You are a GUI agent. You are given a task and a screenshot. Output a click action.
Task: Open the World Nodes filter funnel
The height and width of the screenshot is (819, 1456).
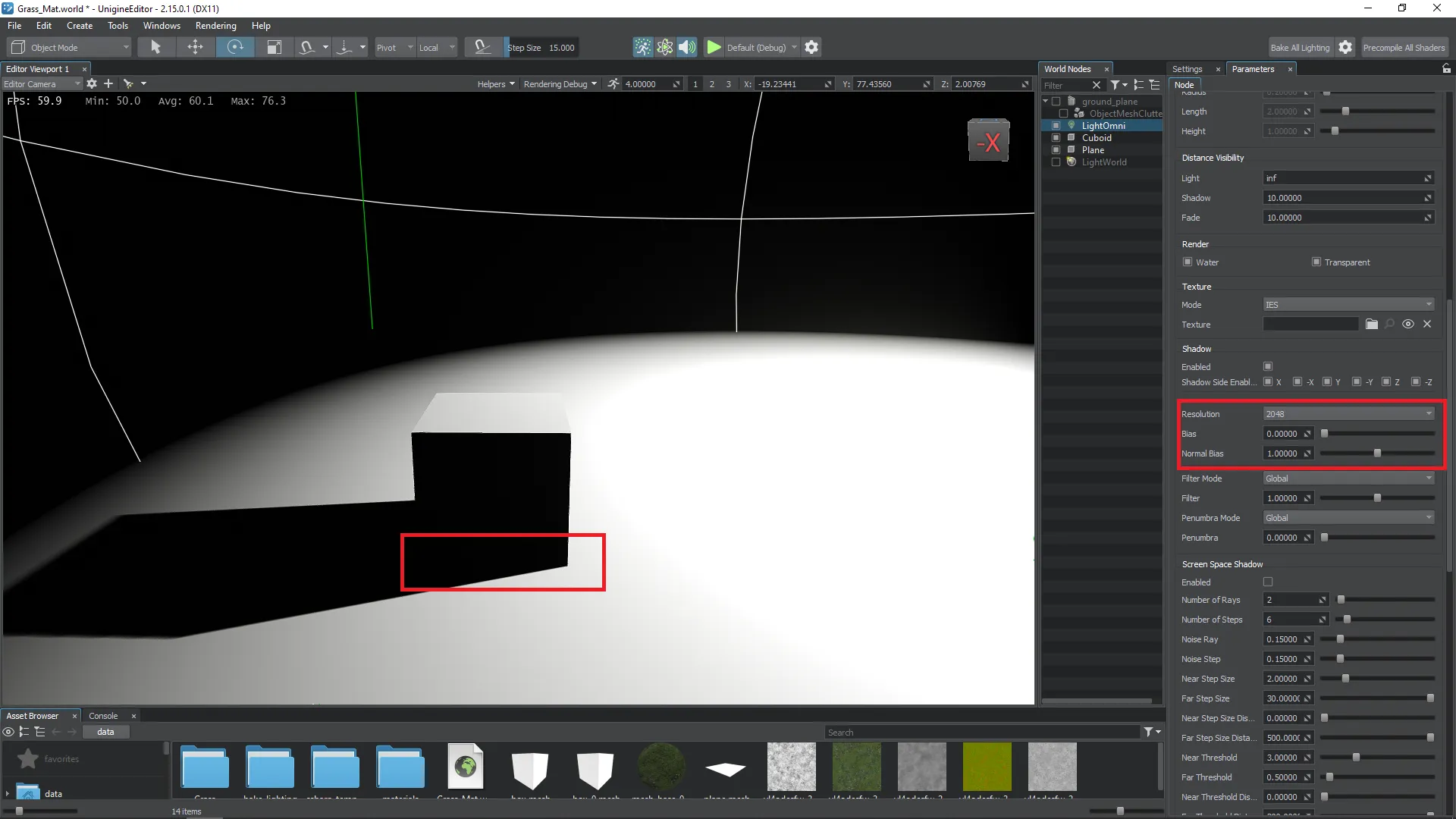click(x=1115, y=85)
